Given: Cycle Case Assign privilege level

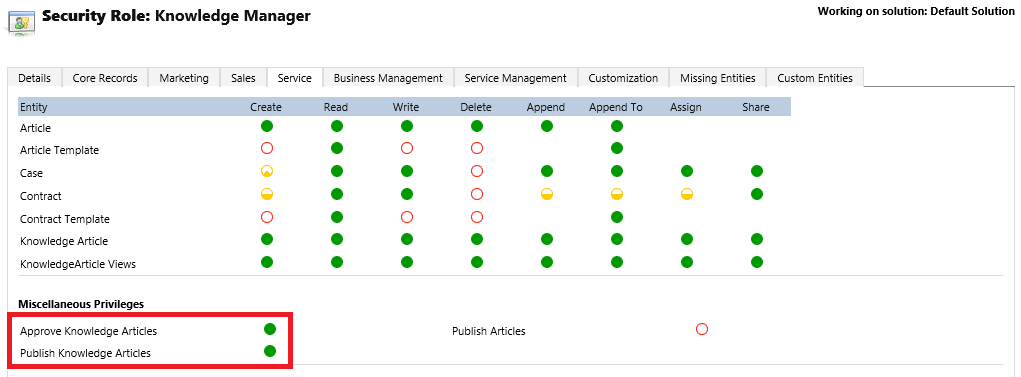Looking at the screenshot, I should tap(686, 171).
